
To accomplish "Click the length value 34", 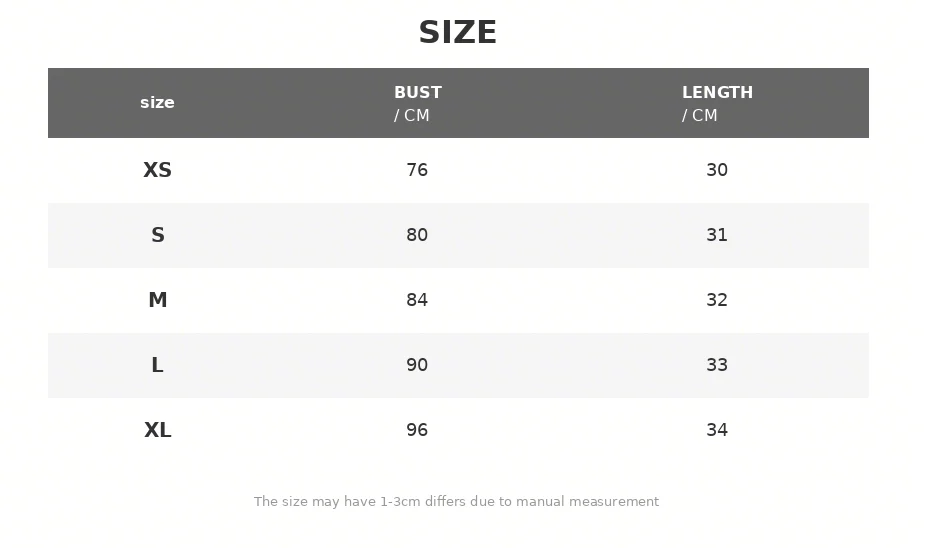I will (x=717, y=430).
